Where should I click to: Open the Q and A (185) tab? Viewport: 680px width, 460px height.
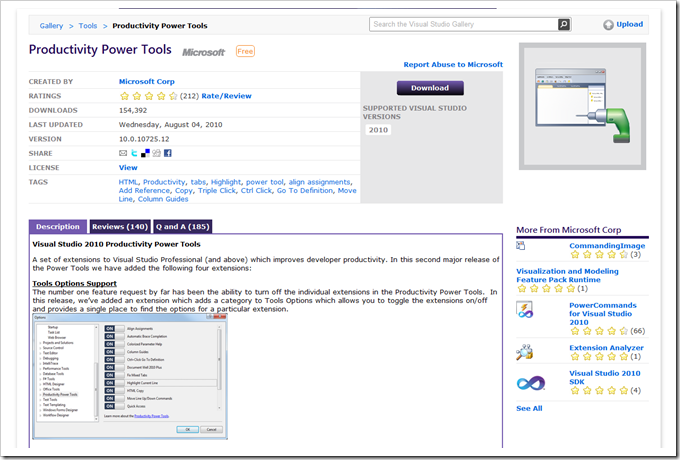click(183, 226)
